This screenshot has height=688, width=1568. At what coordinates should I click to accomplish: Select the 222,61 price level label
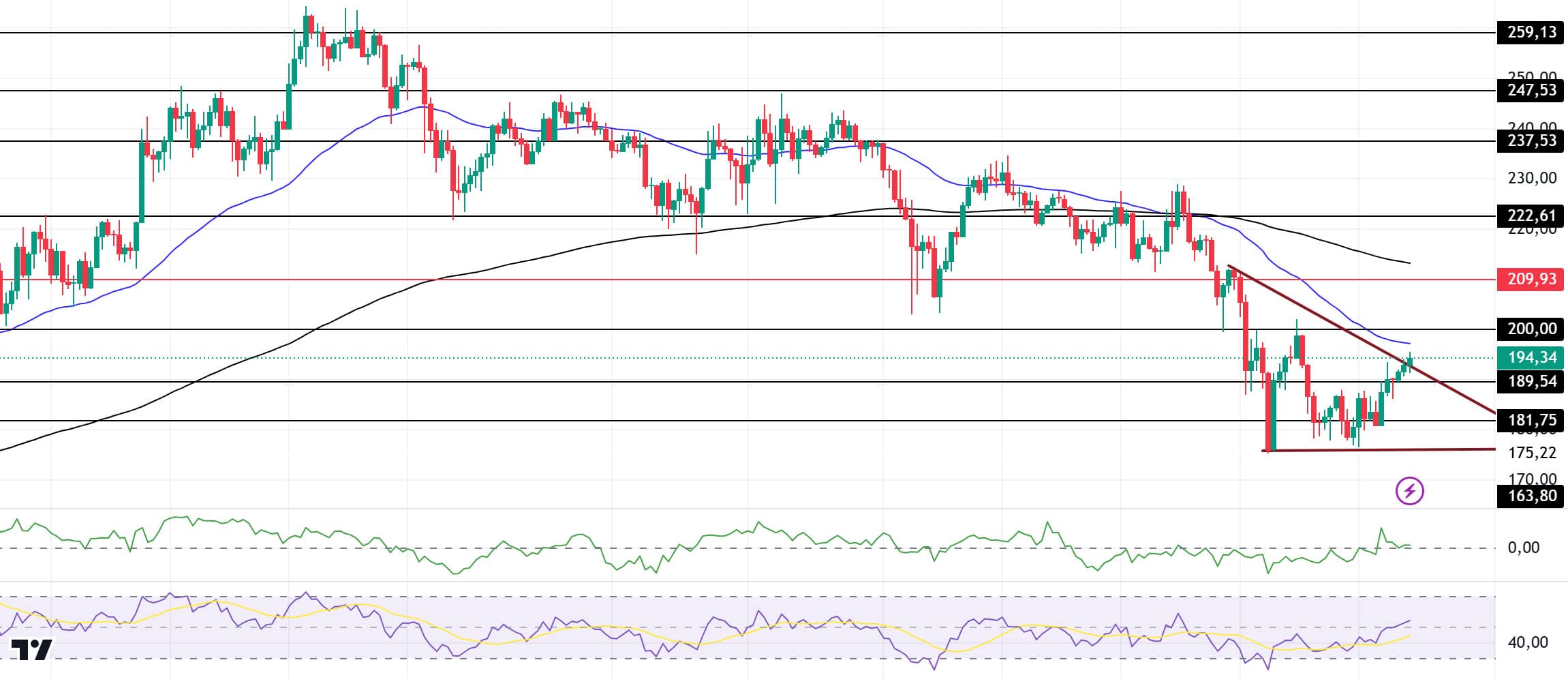point(1530,216)
